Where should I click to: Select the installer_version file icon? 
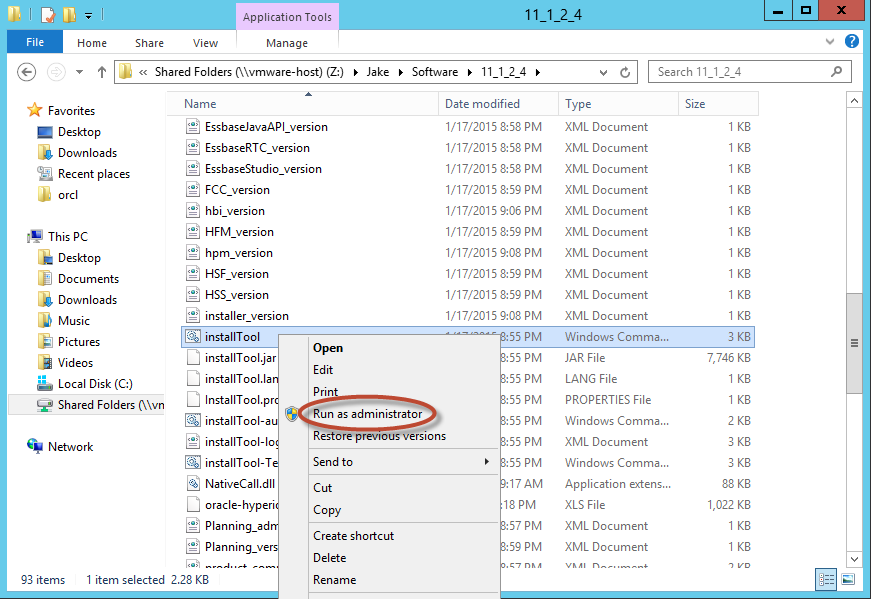pos(193,316)
